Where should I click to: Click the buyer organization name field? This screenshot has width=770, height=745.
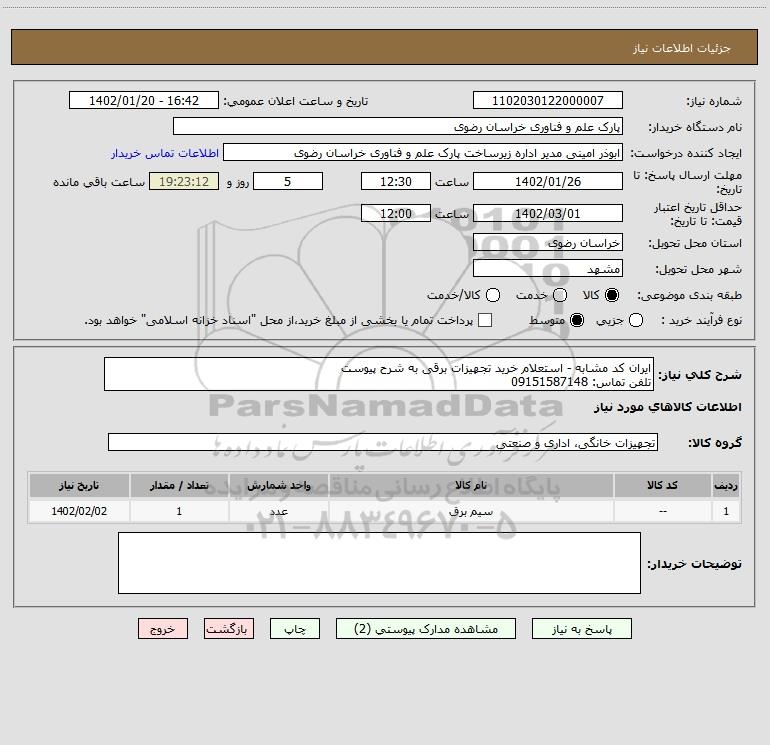(398, 126)
